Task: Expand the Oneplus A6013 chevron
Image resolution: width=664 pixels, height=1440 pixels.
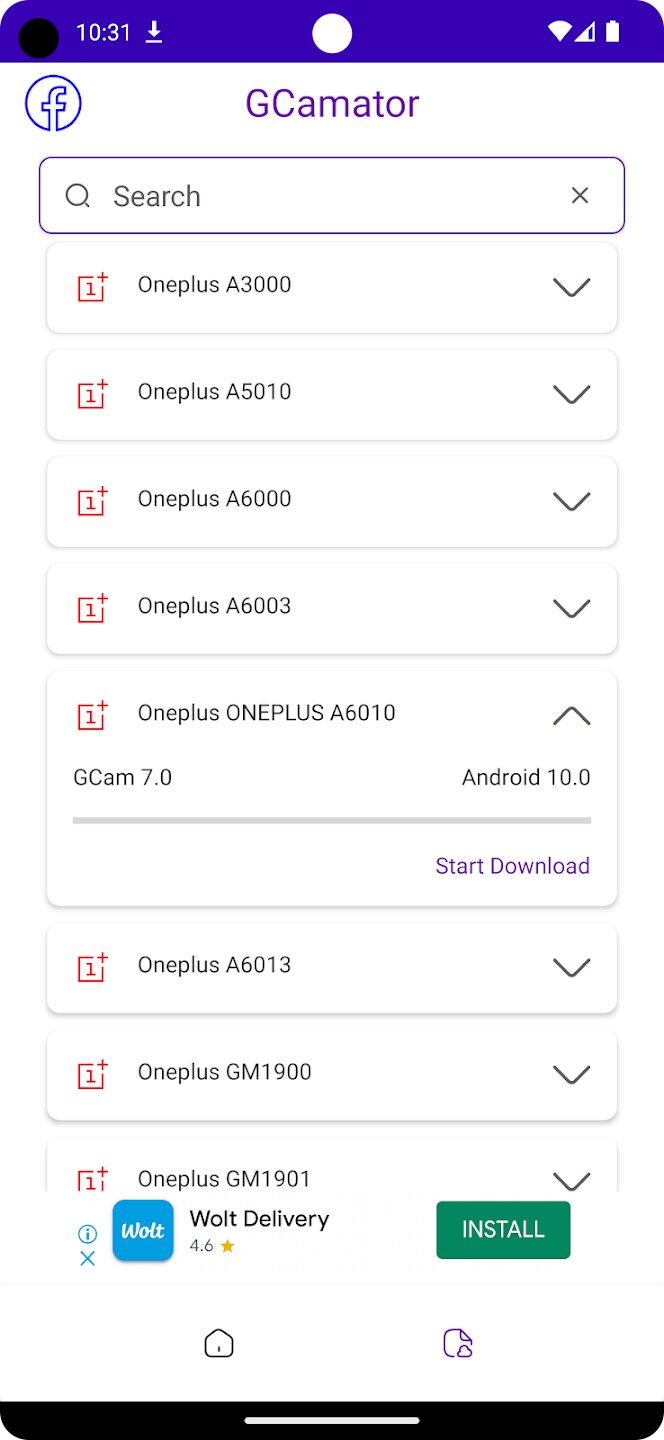Action: [x=571, y=967]
